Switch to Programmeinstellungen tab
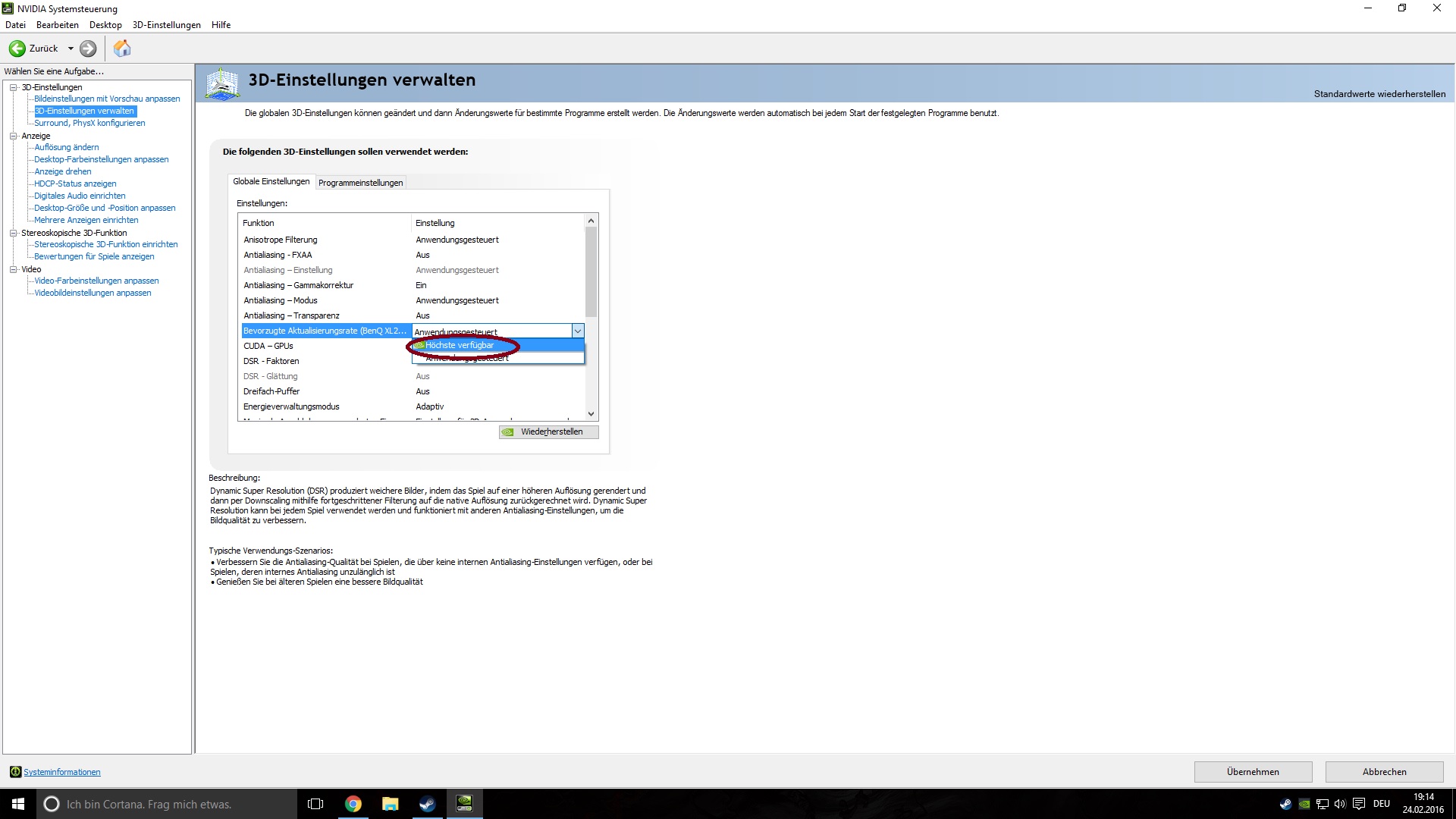 tap(360, 183)
